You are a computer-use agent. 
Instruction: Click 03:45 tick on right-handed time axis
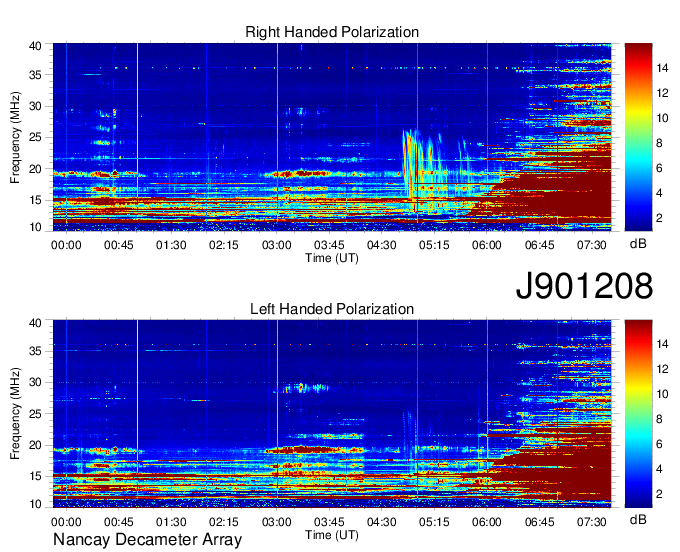(x=329, y=245)
